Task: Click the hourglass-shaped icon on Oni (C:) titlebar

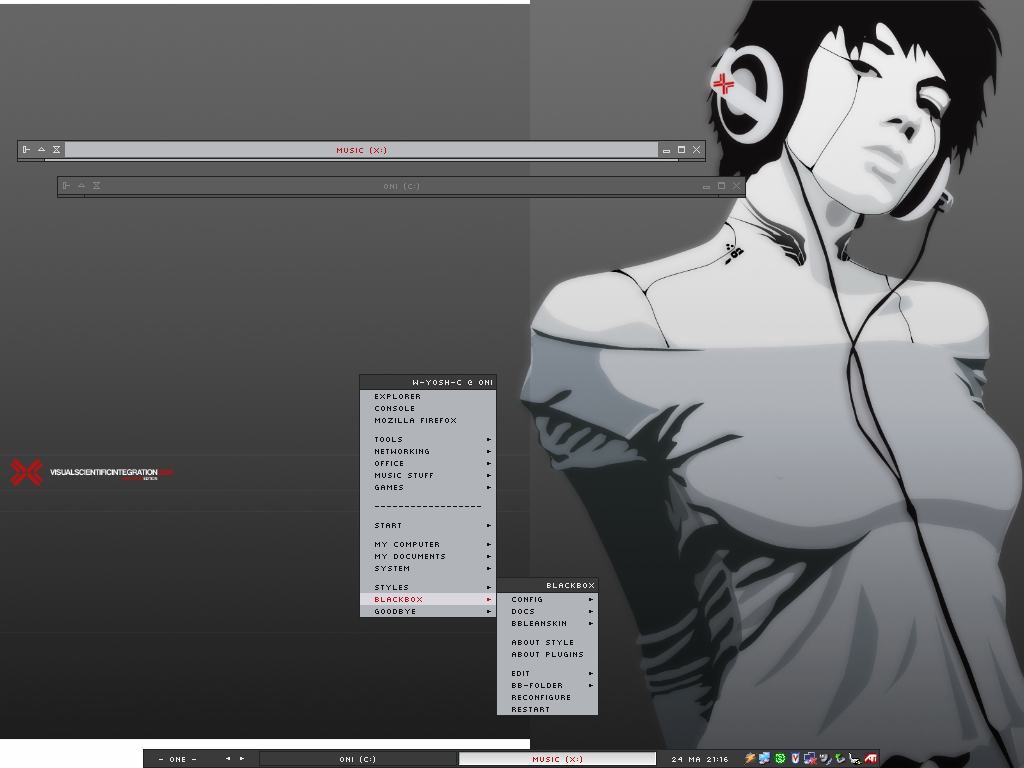Action: pyautogui.click(x=97, y=185)
